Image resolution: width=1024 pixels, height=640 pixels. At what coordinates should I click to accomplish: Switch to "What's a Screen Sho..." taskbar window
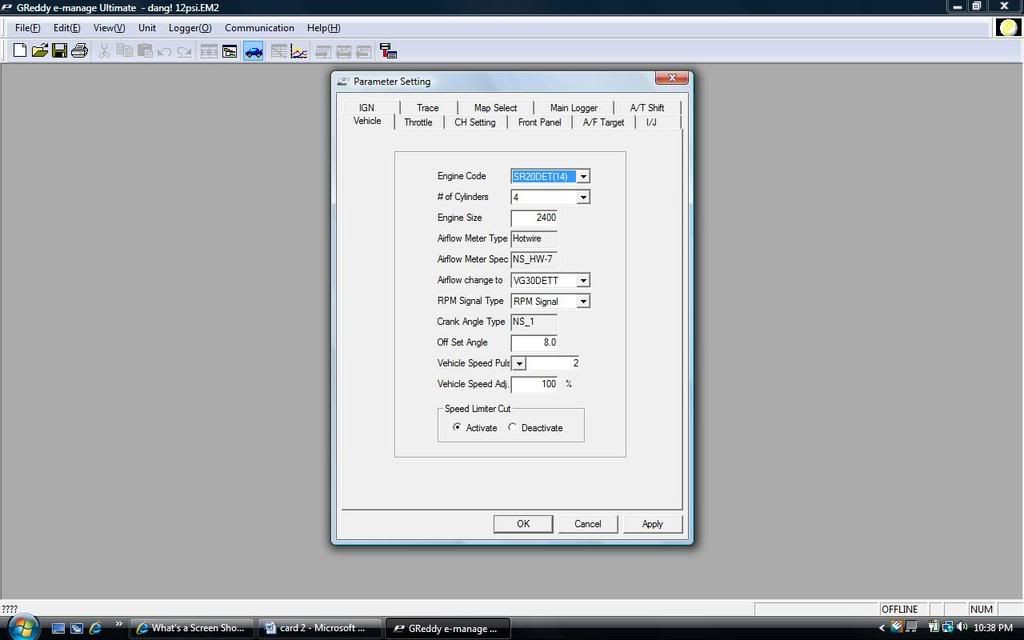pos(191,628)
